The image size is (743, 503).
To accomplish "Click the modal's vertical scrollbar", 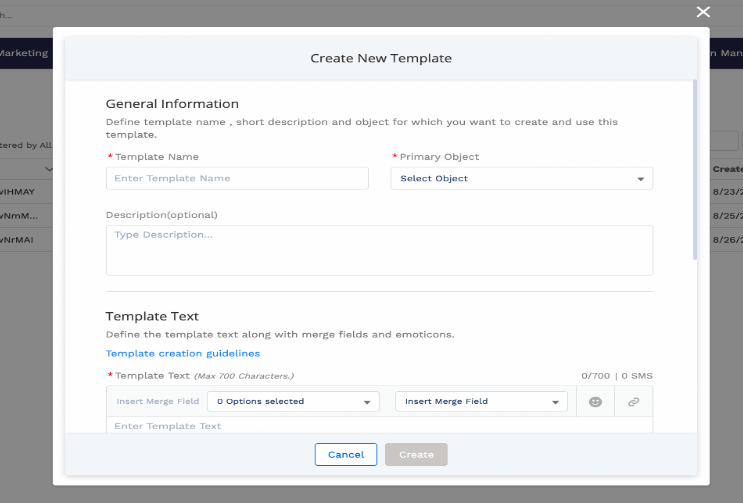I will [695, 170].
